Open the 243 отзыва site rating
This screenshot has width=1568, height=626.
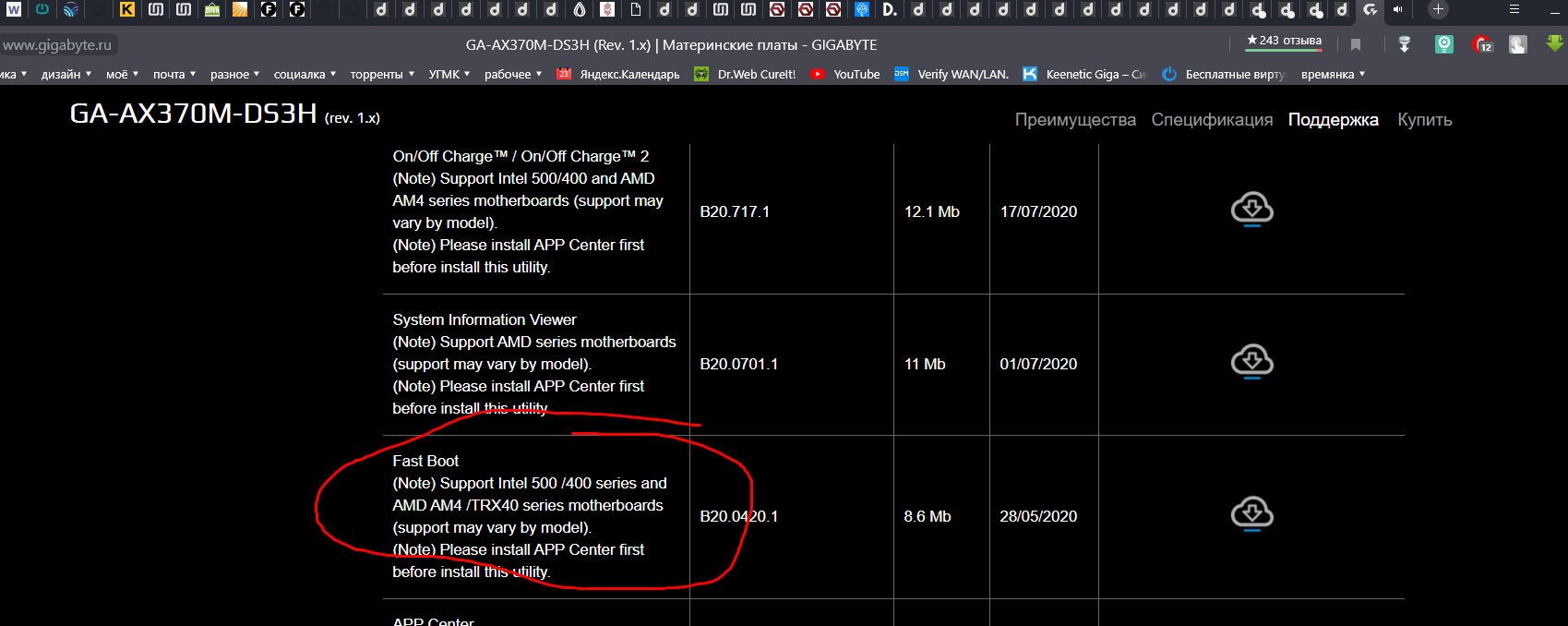(x=1284, y=41)
